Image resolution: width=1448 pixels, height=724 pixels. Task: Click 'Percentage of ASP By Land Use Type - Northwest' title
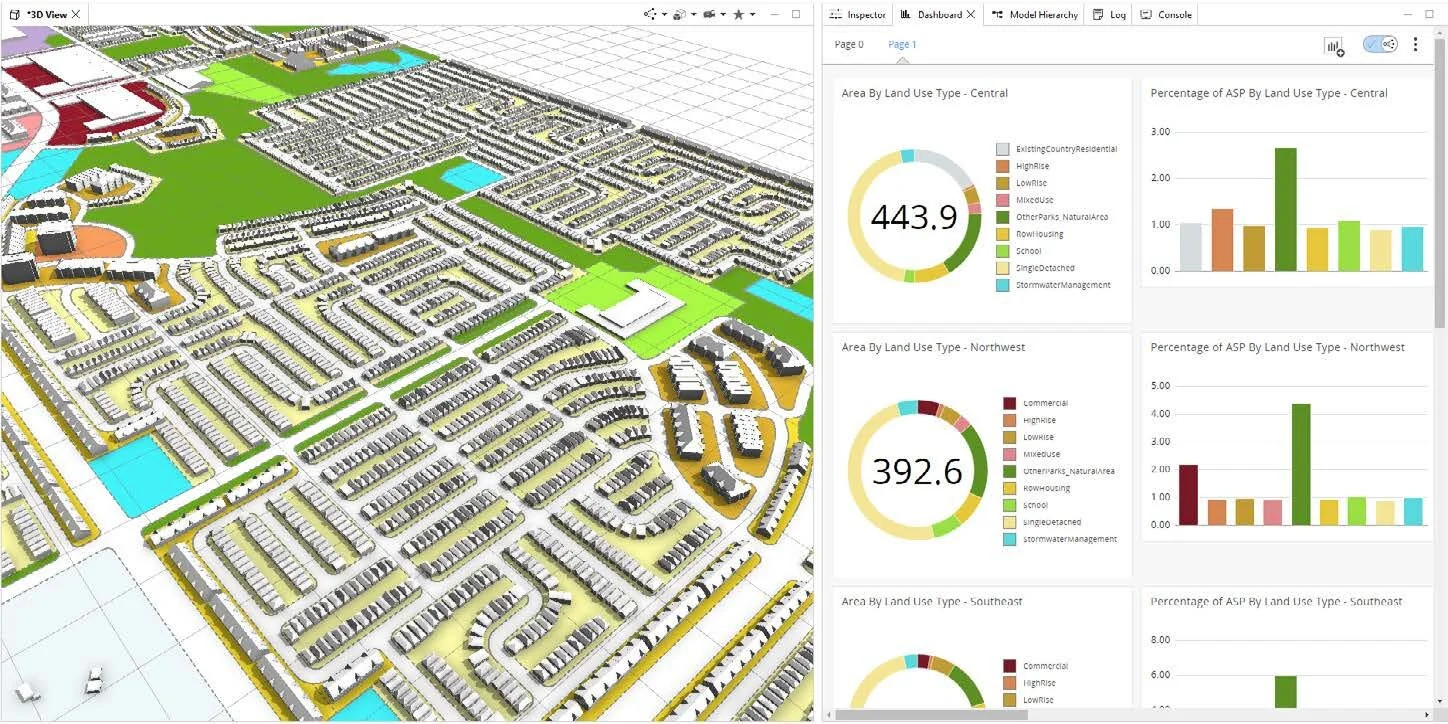(1277, 347)
